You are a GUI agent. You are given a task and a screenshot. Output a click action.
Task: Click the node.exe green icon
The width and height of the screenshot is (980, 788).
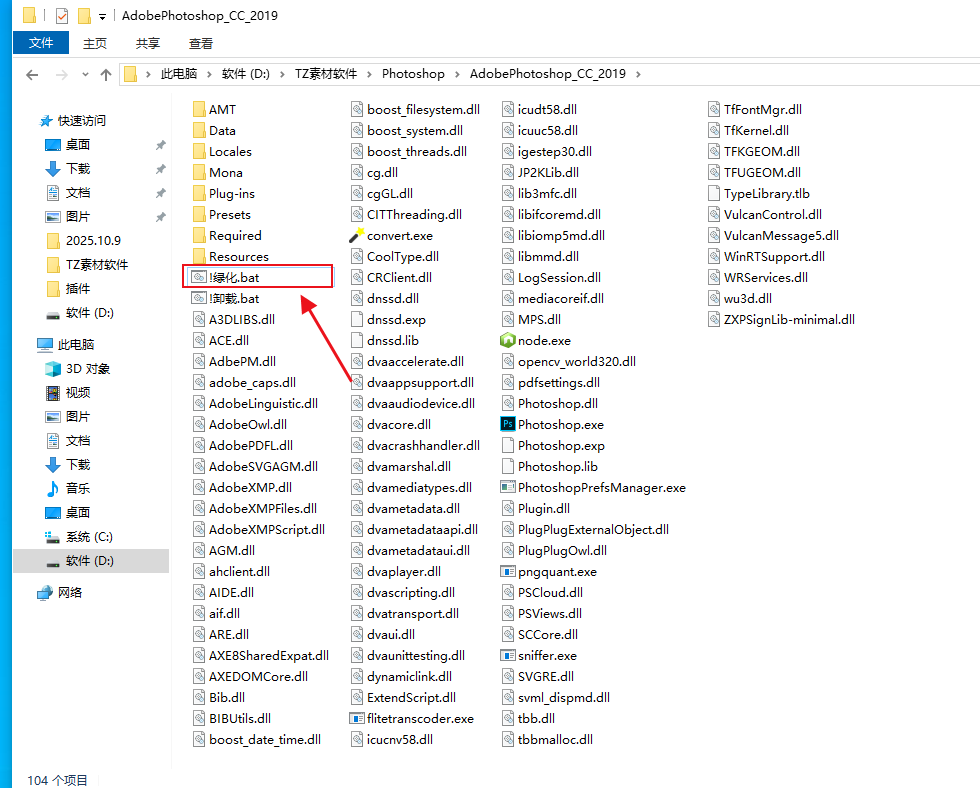click(508, 341)
